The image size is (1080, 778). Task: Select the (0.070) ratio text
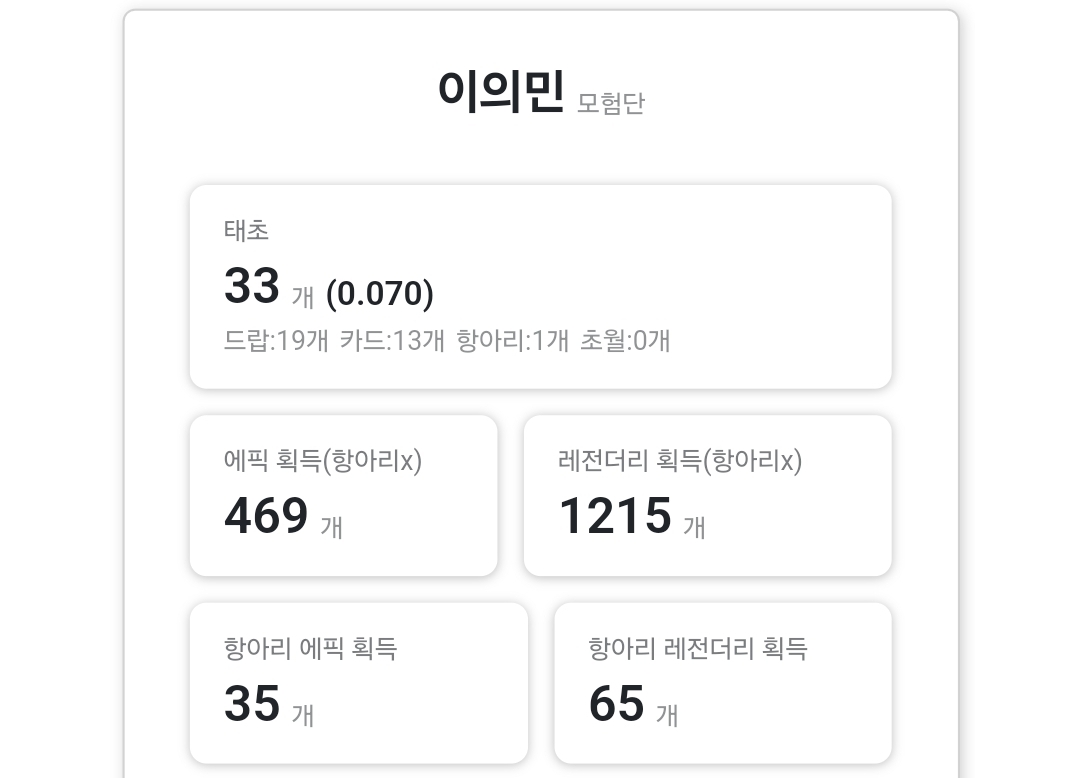[380, 294]
